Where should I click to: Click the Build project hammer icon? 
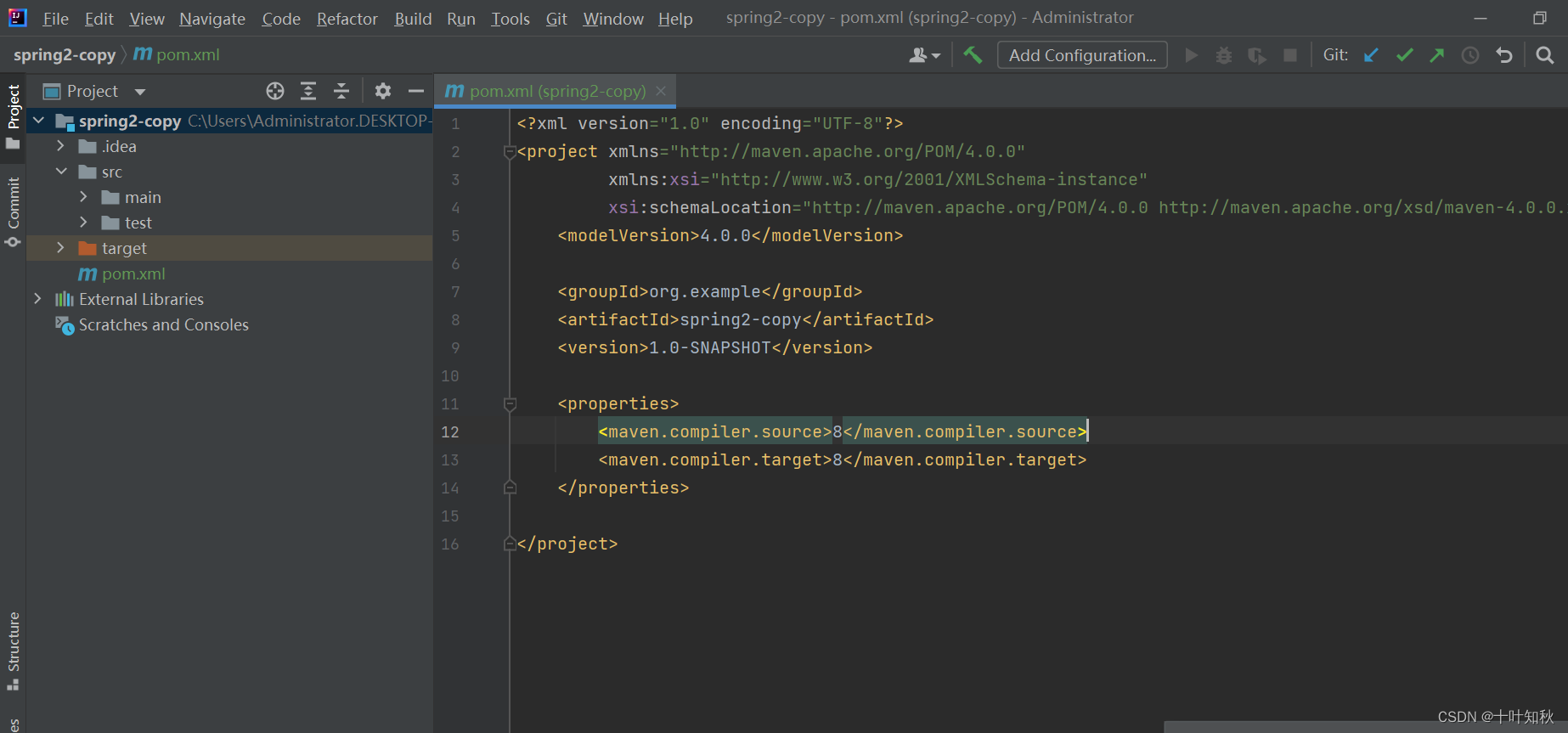973,55
